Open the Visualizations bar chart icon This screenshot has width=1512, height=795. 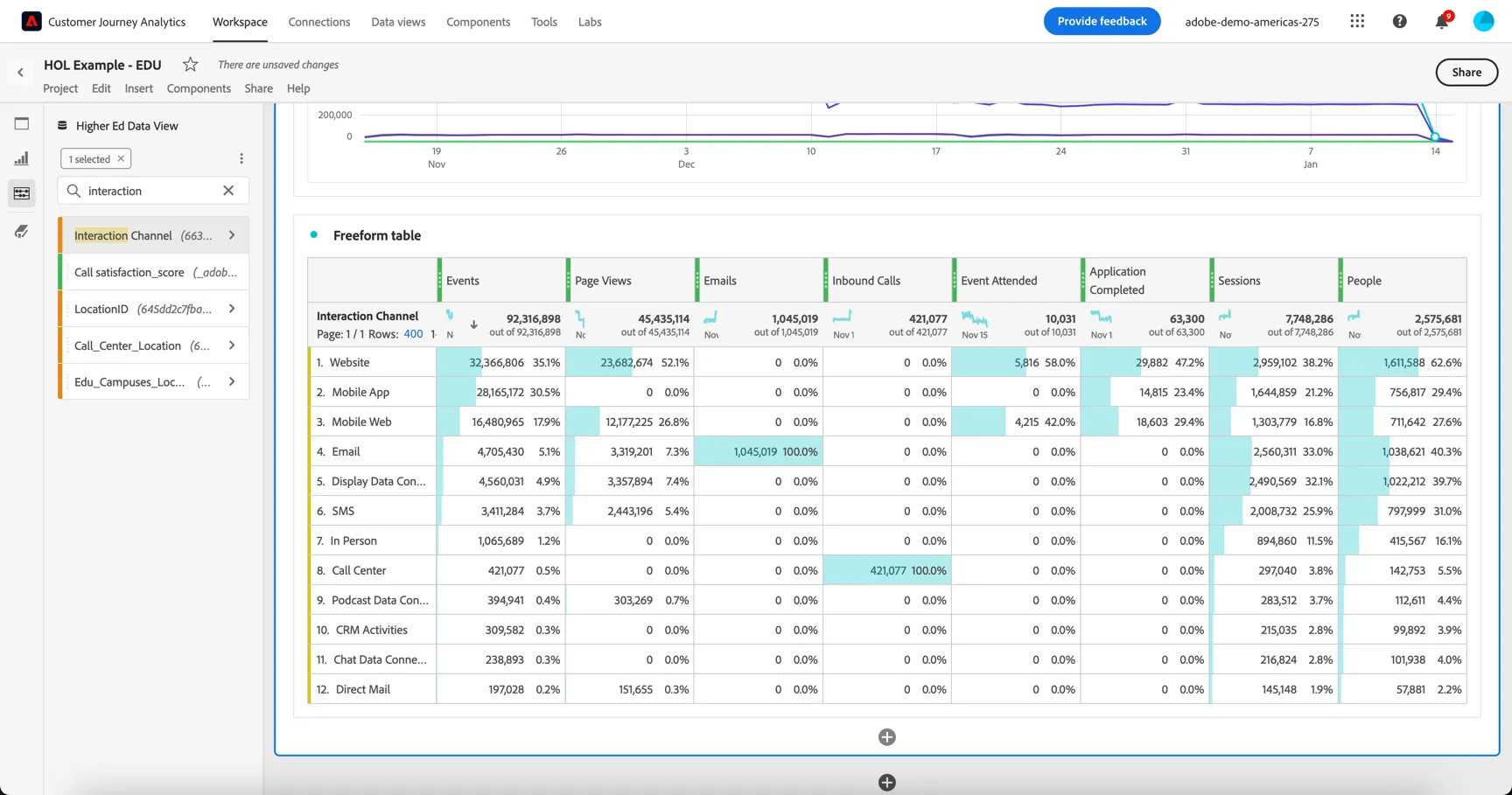click(x=22, y=158)
